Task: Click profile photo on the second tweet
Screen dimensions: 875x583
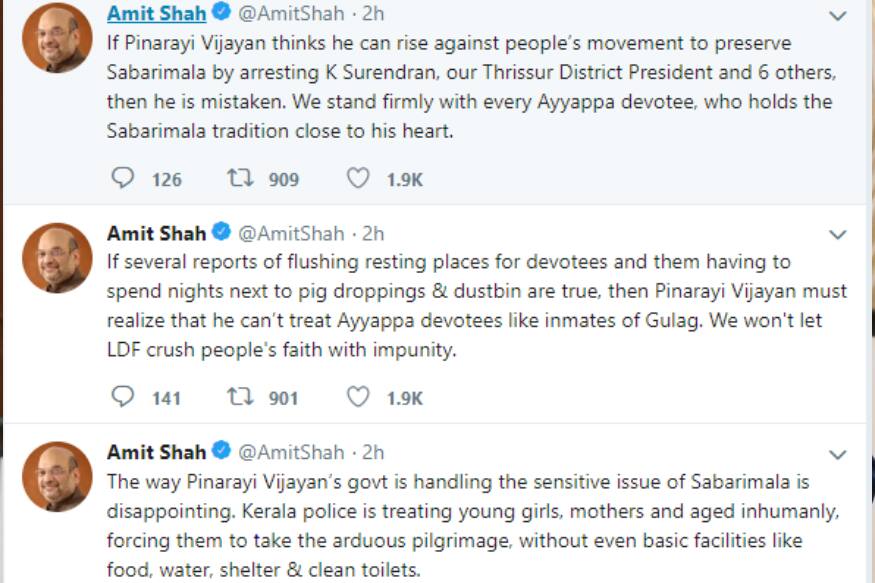Action: [57, 257]
